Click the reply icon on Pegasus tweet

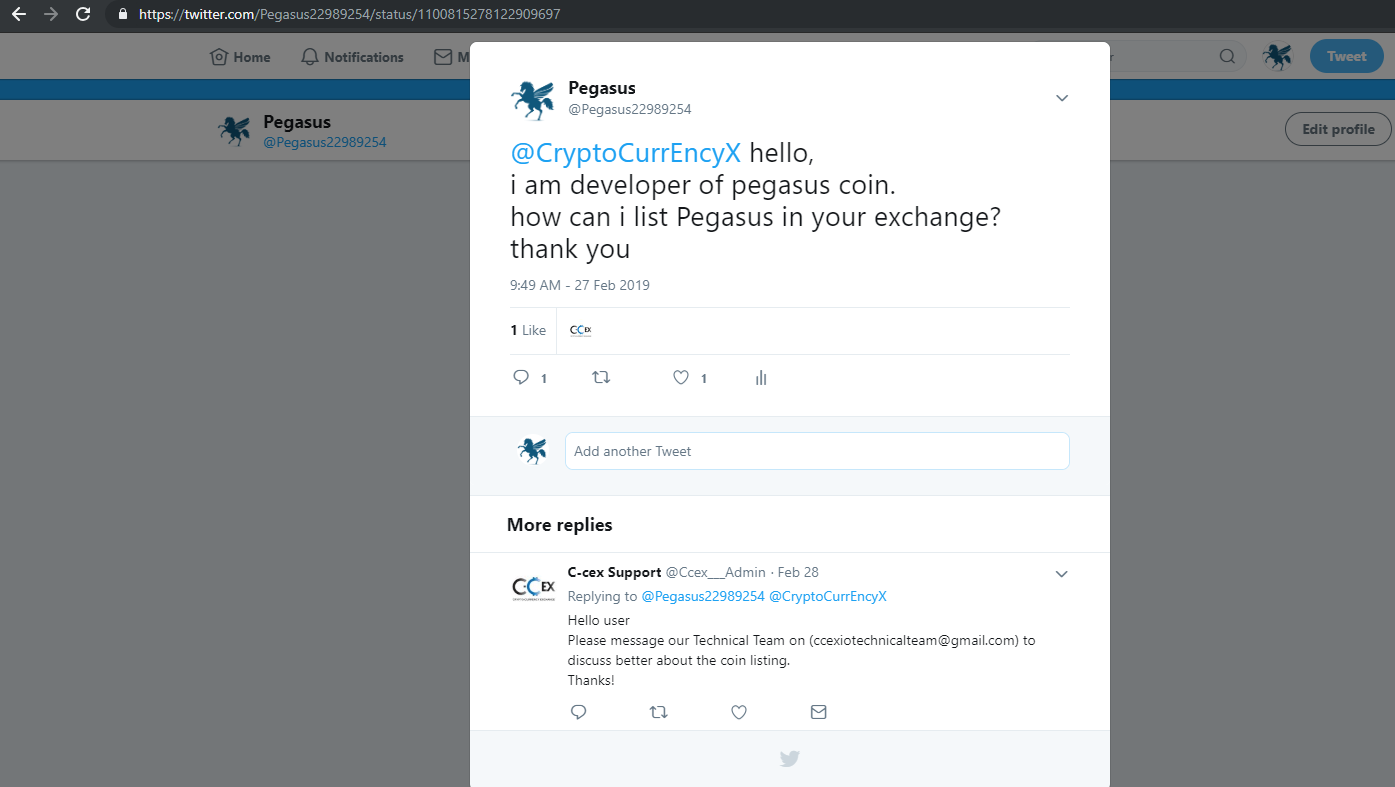(521, 377)
